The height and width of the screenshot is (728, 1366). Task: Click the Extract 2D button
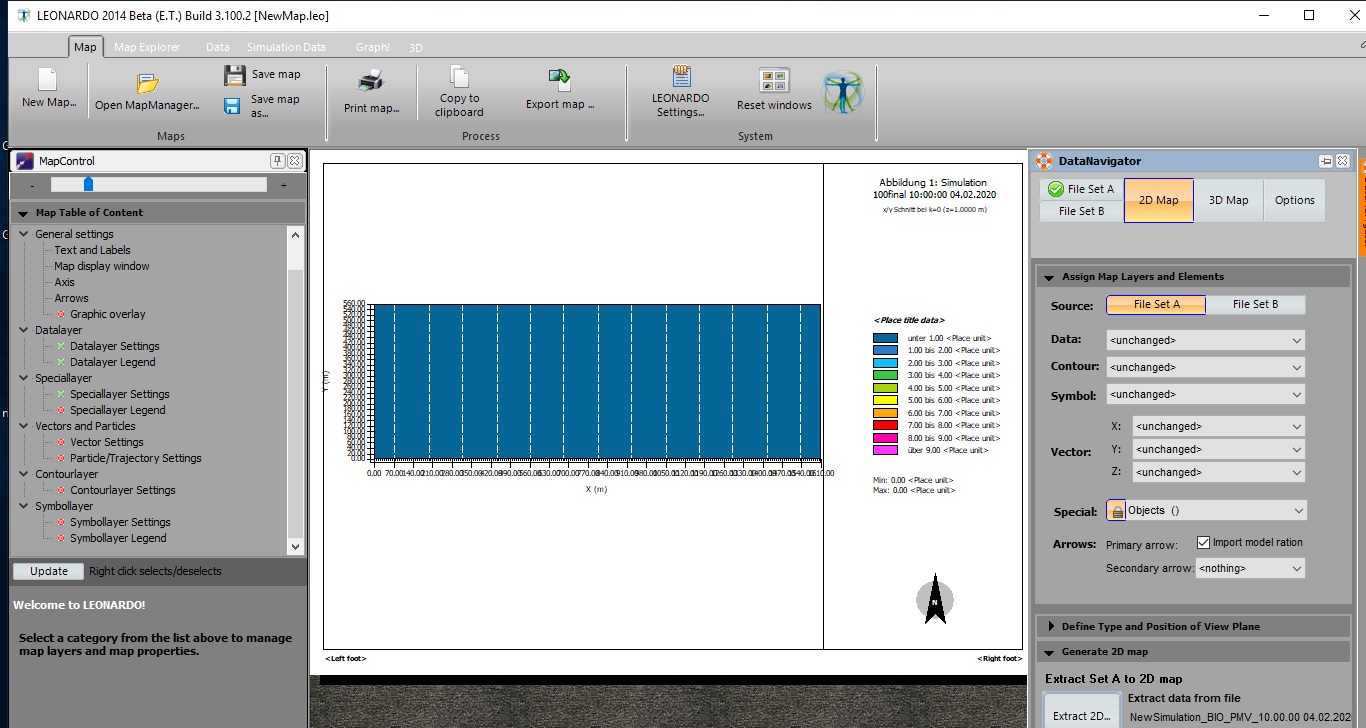[x=1082, y=712]
